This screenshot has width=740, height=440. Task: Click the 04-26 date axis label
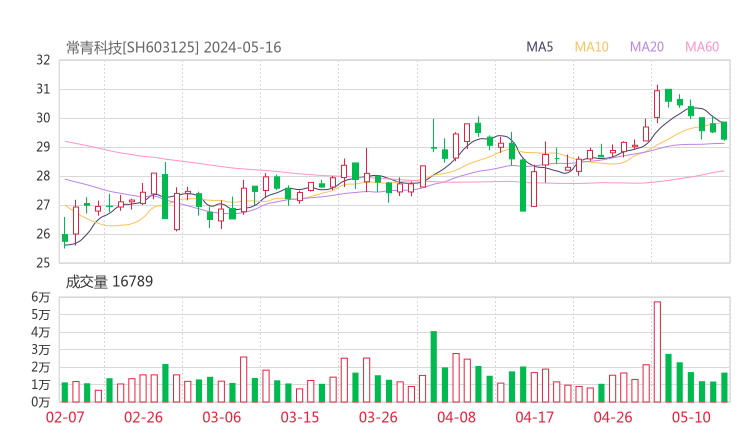click(613, 417)
